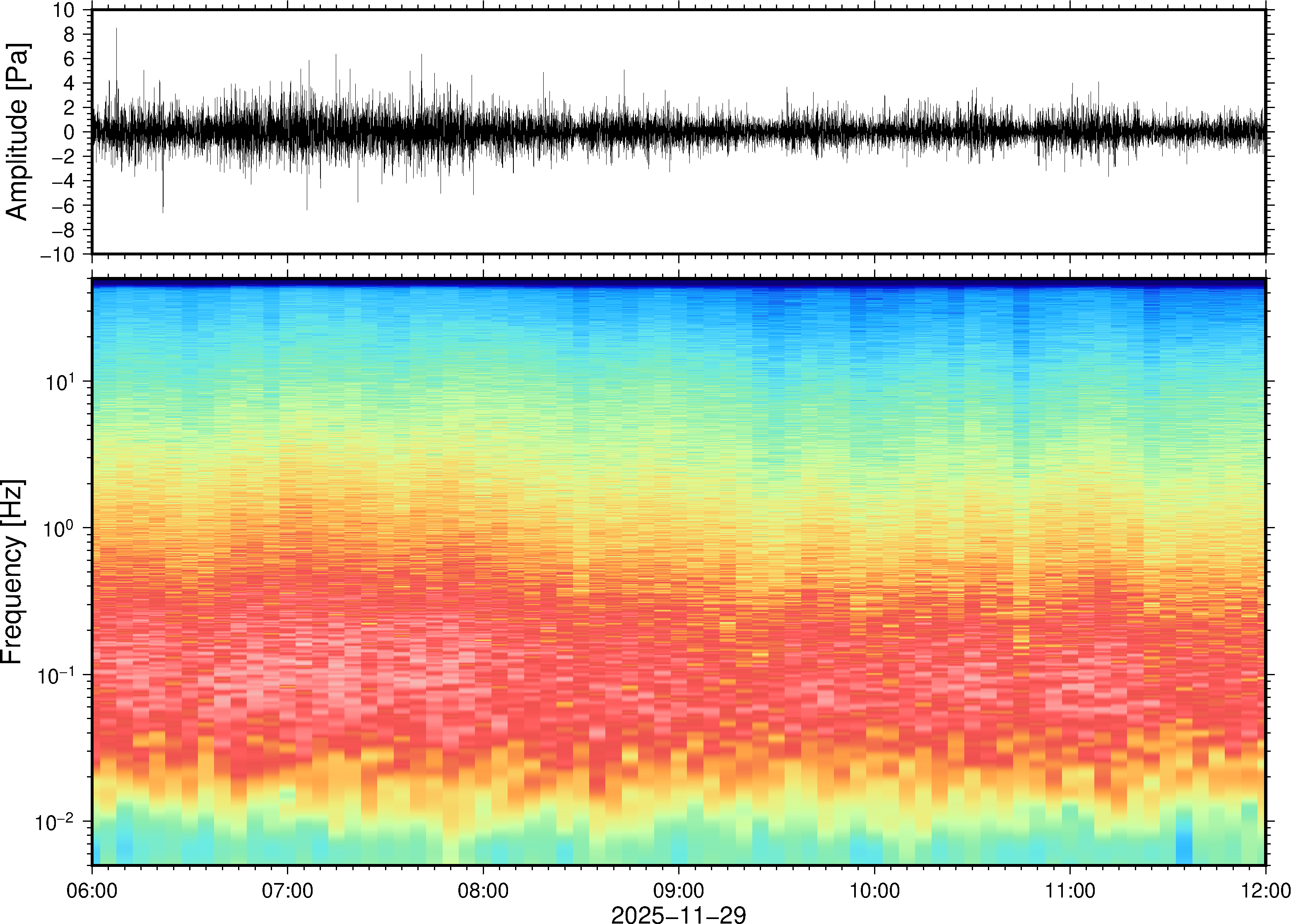Click the -10 amplitude tick label

pos(57,254)
